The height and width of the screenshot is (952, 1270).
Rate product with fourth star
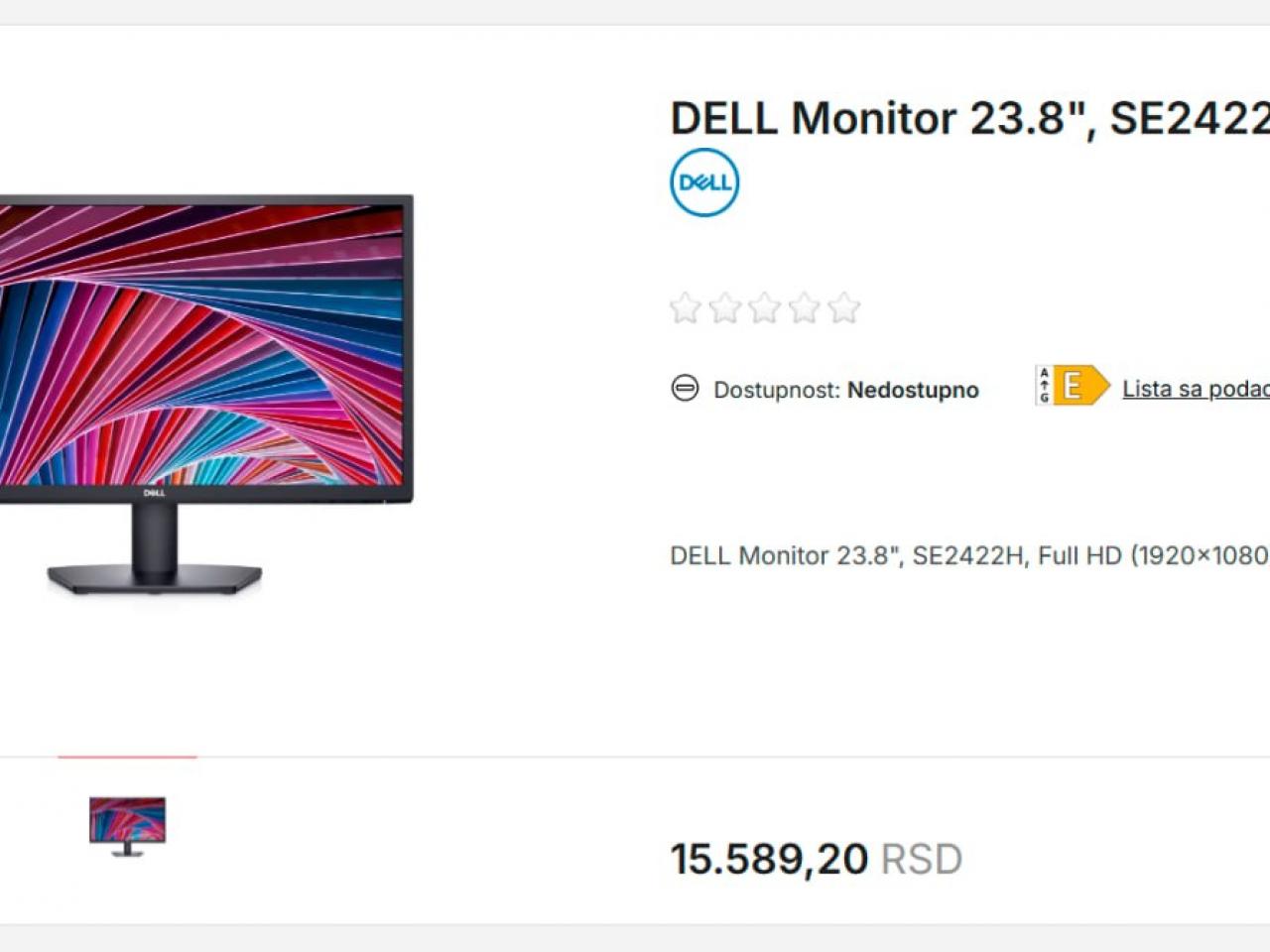click(805, 308)
